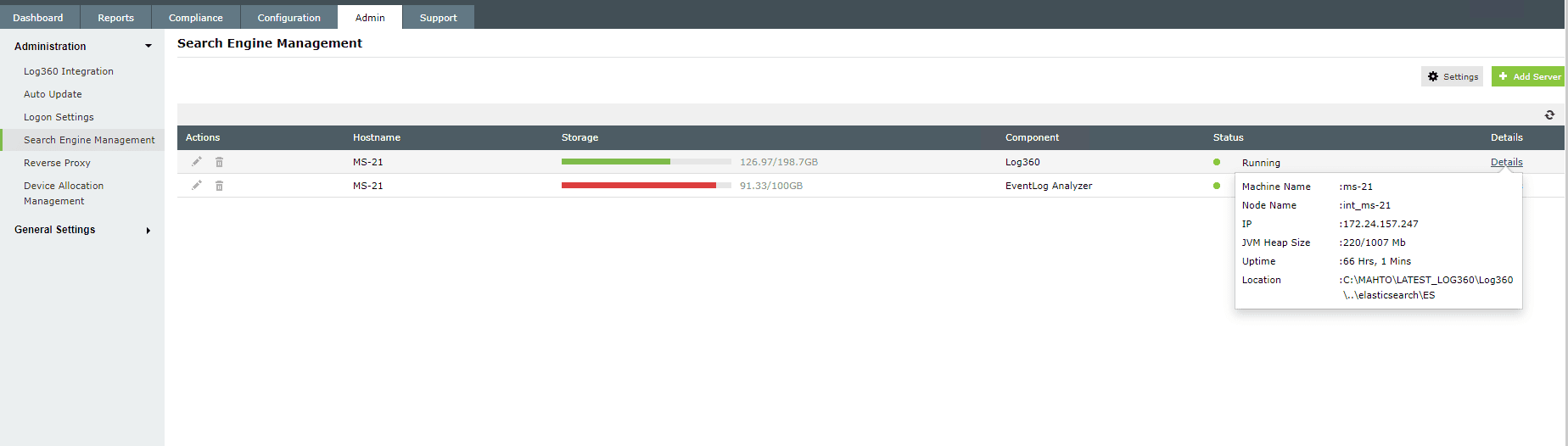1568x446 pixels.
Task: Click the plus icon in Add Server
Action: click(1503, 76)
